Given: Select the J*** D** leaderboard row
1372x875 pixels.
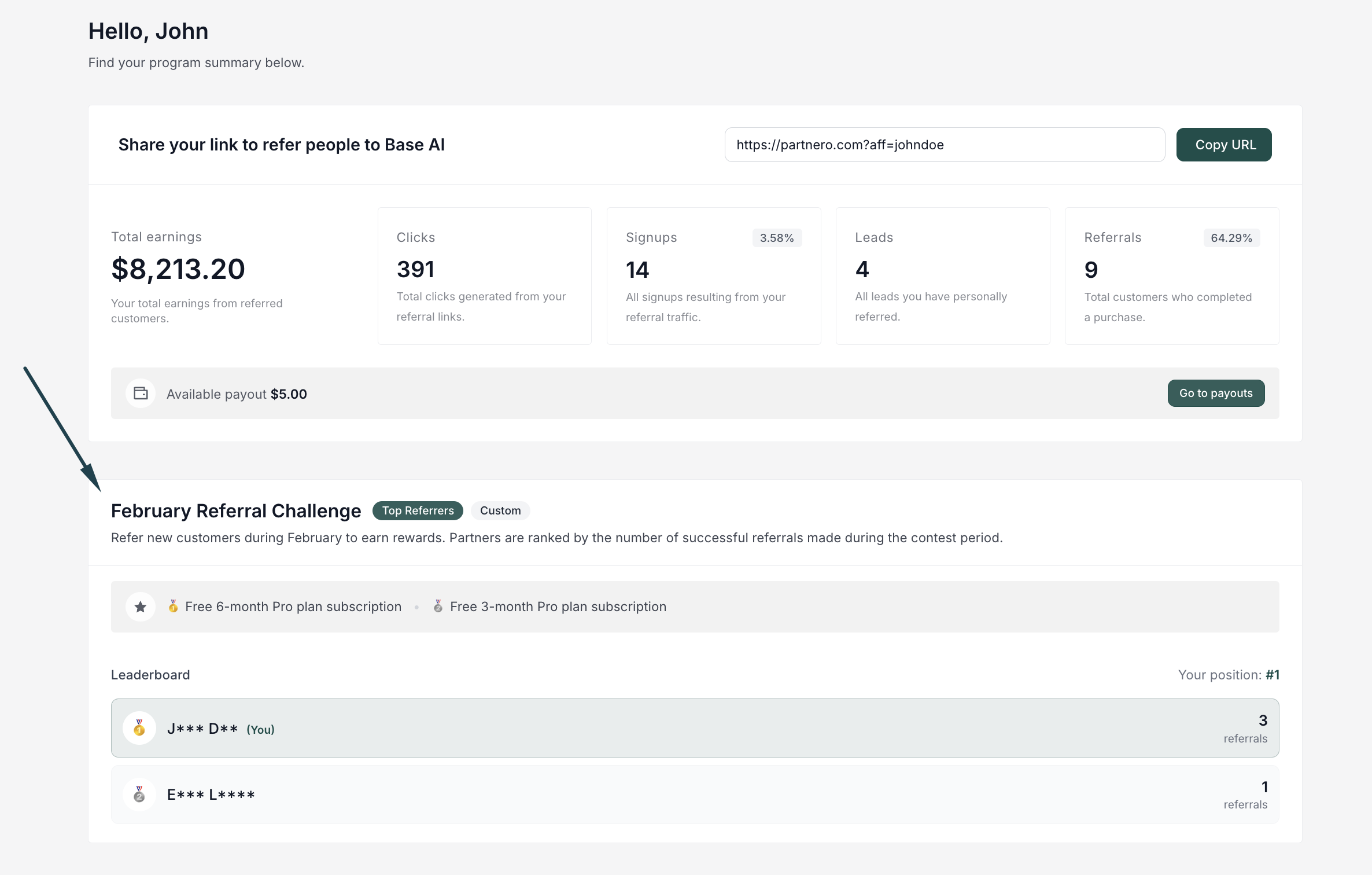Looking at the screenshot, I should coord(694,728).
